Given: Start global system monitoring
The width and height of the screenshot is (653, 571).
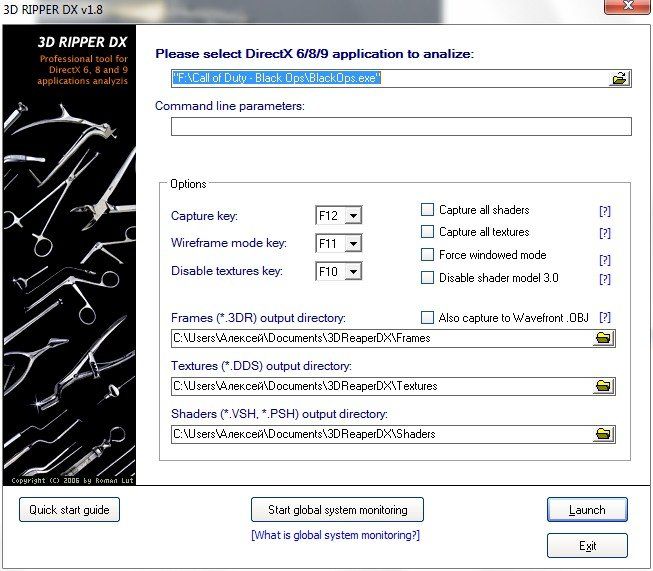Looking at the screenshot, I should pos(337,510).
